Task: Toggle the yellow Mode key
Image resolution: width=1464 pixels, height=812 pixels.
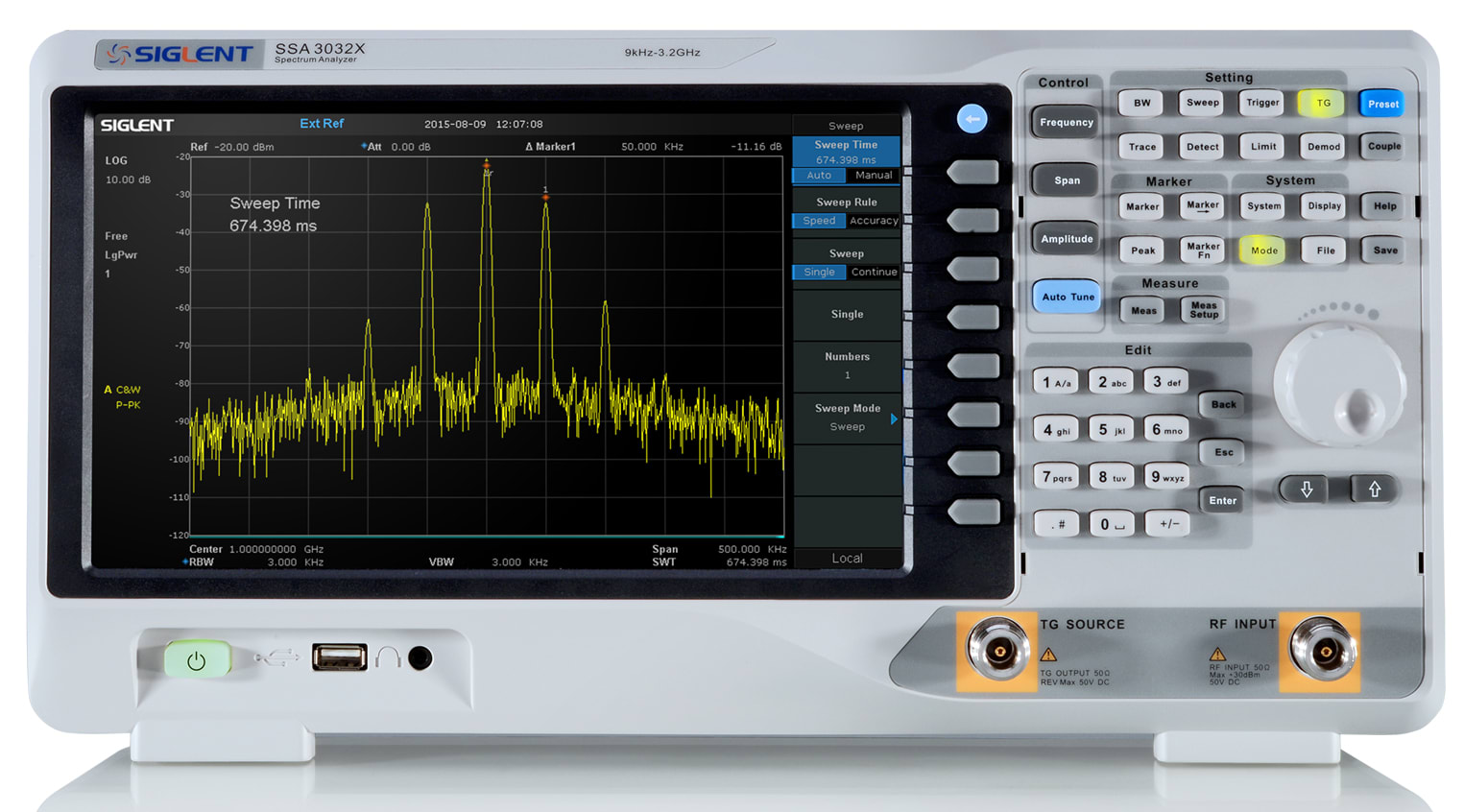Action: [x=1263, y=251]
